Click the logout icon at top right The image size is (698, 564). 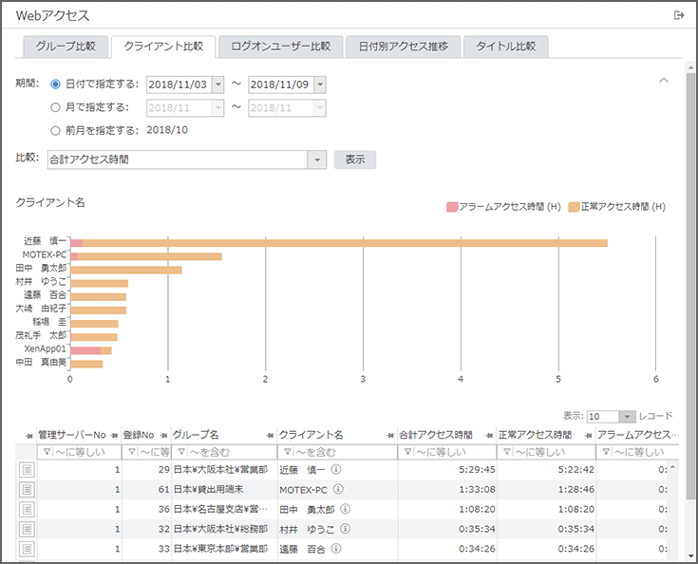678,16
